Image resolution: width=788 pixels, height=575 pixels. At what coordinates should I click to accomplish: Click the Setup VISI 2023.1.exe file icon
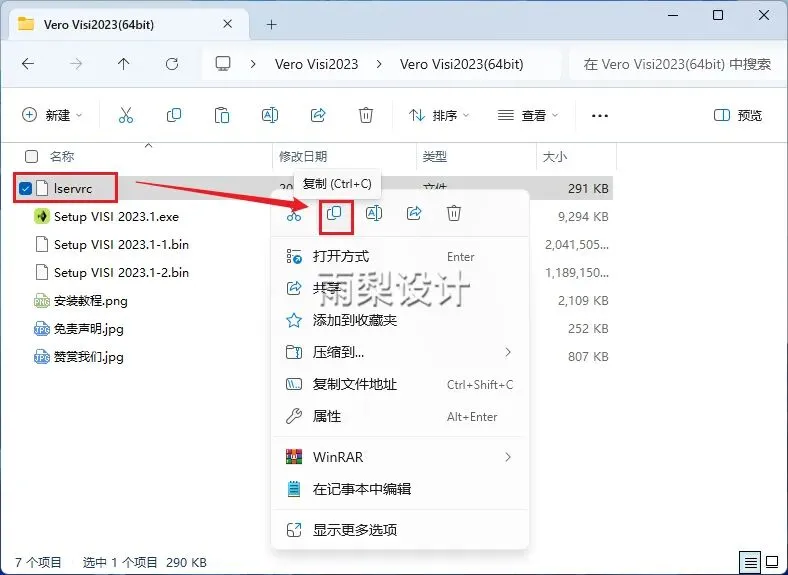click(42, 216)
